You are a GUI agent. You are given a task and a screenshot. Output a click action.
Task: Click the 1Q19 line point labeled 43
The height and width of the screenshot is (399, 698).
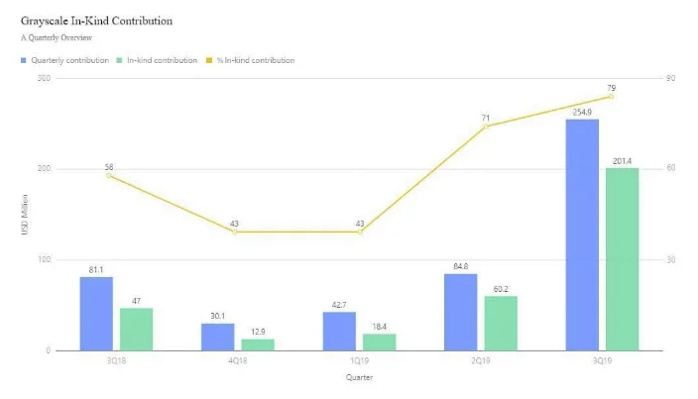pyautogui.click(x=360, y=232)
